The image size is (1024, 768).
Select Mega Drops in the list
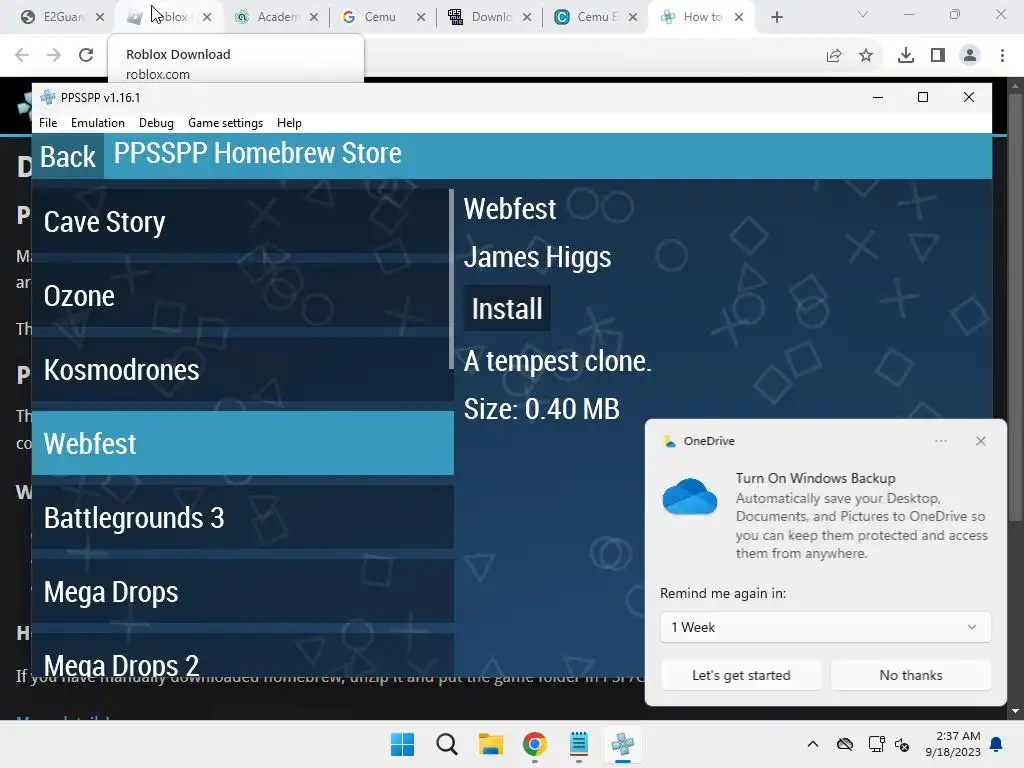[242, 592]
